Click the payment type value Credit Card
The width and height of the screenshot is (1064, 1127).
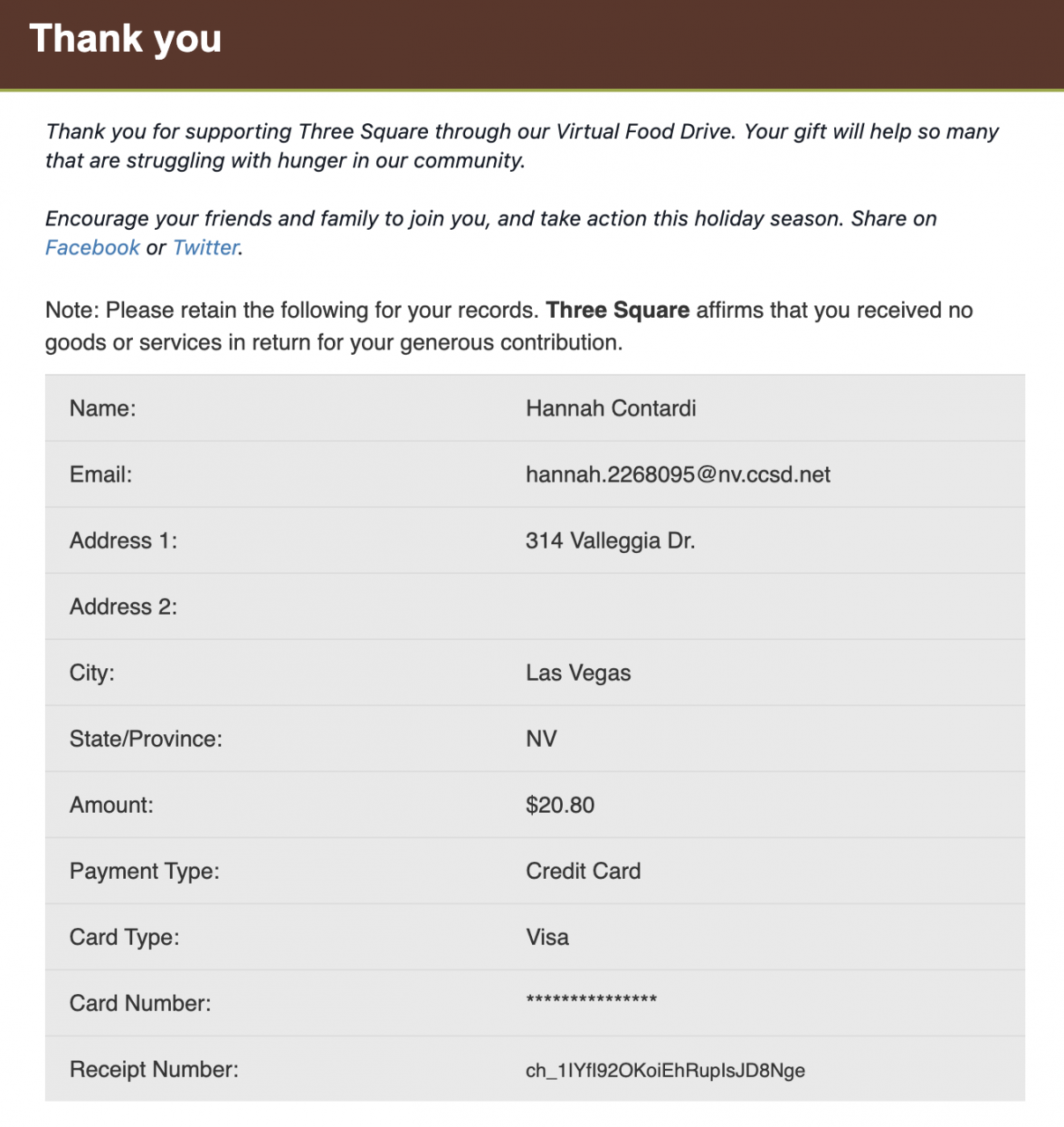[x=583, y=871]
